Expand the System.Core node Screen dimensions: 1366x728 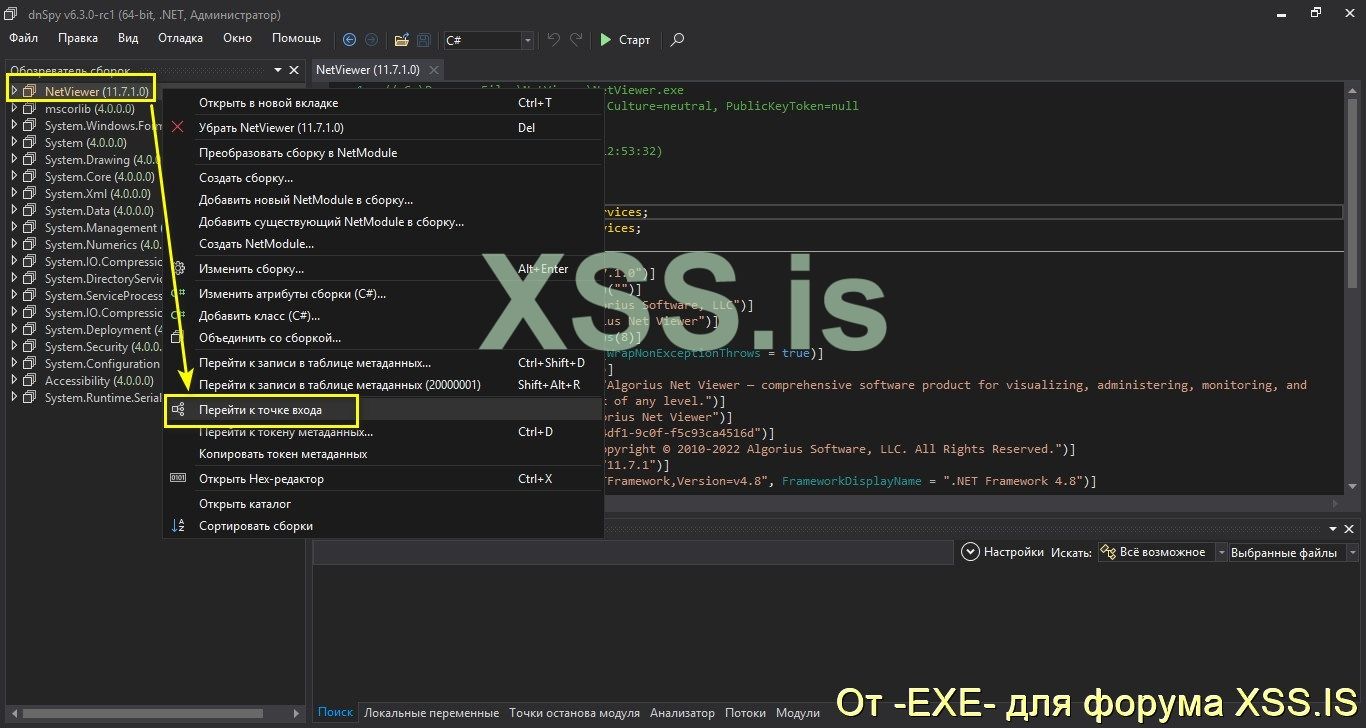pyautogui.click(x=14, y=176)
